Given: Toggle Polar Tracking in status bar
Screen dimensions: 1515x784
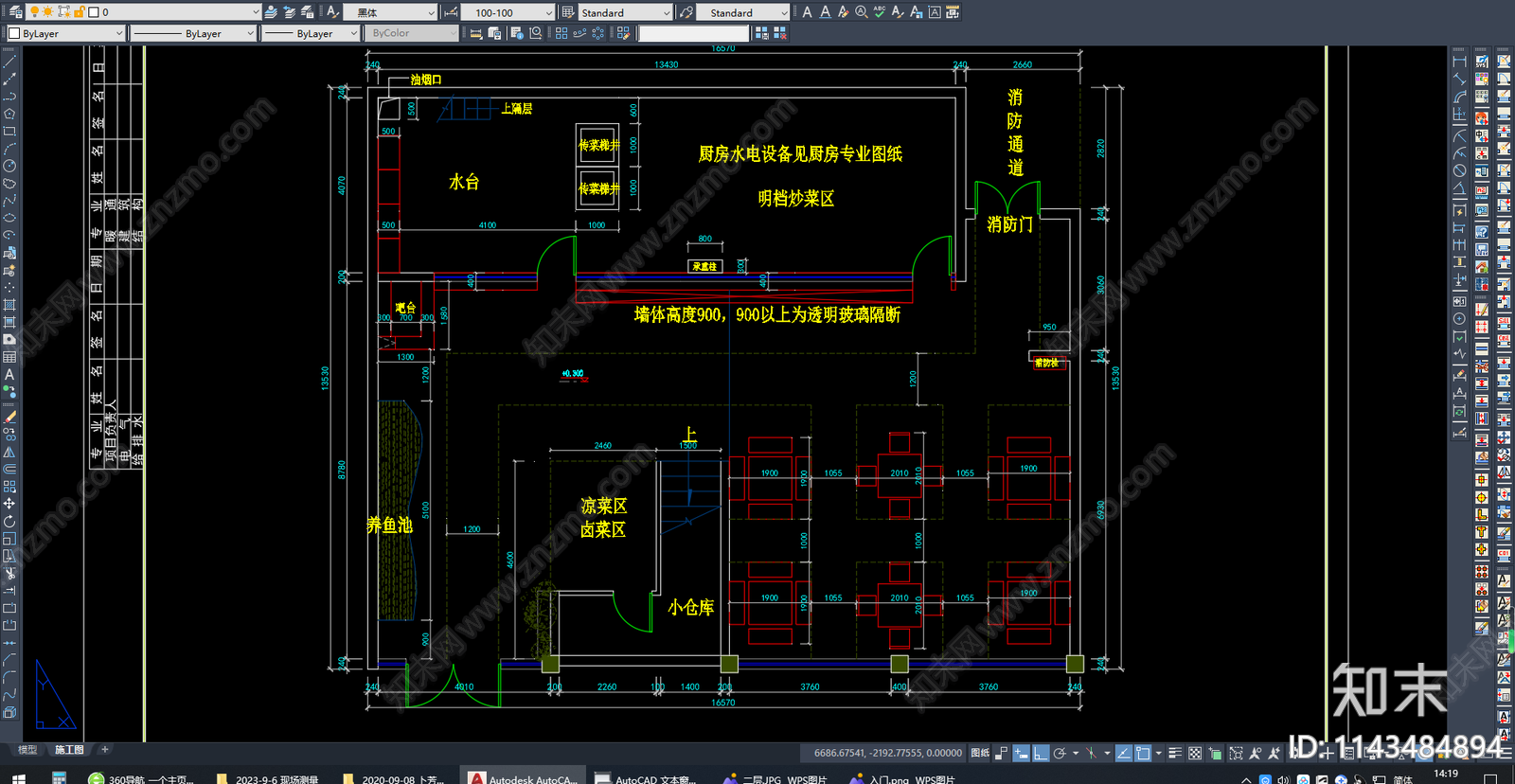Looking at the screenshot, I should (x=1060, y=754).
